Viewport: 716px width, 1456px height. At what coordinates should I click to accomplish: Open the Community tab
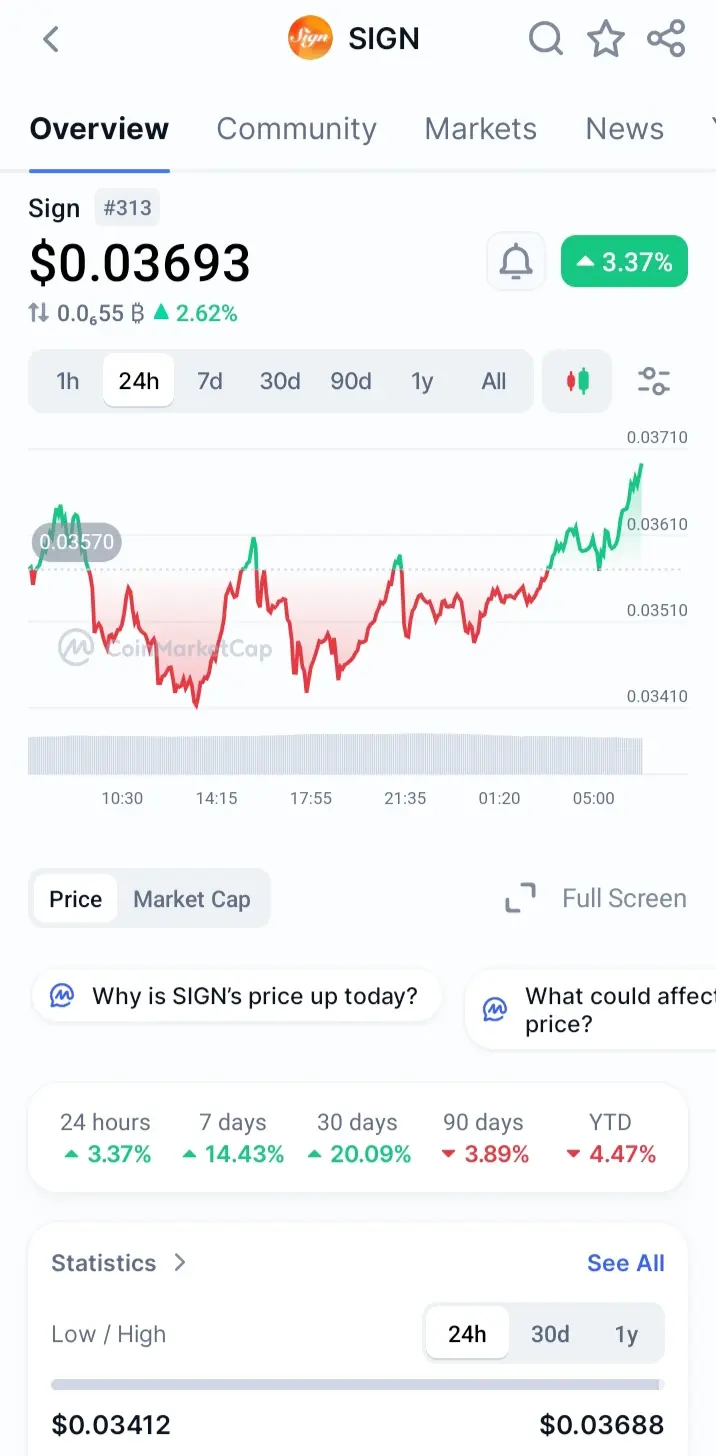tap(296, 129)
